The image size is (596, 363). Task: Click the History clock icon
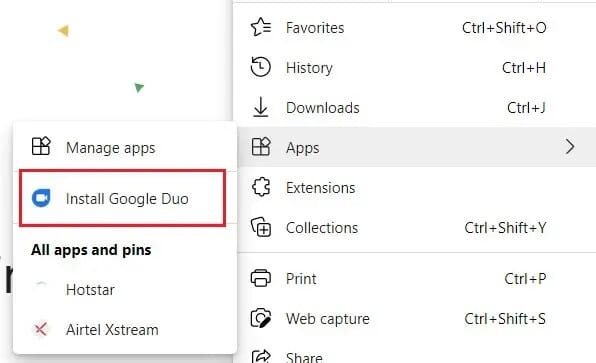(261, 67)
